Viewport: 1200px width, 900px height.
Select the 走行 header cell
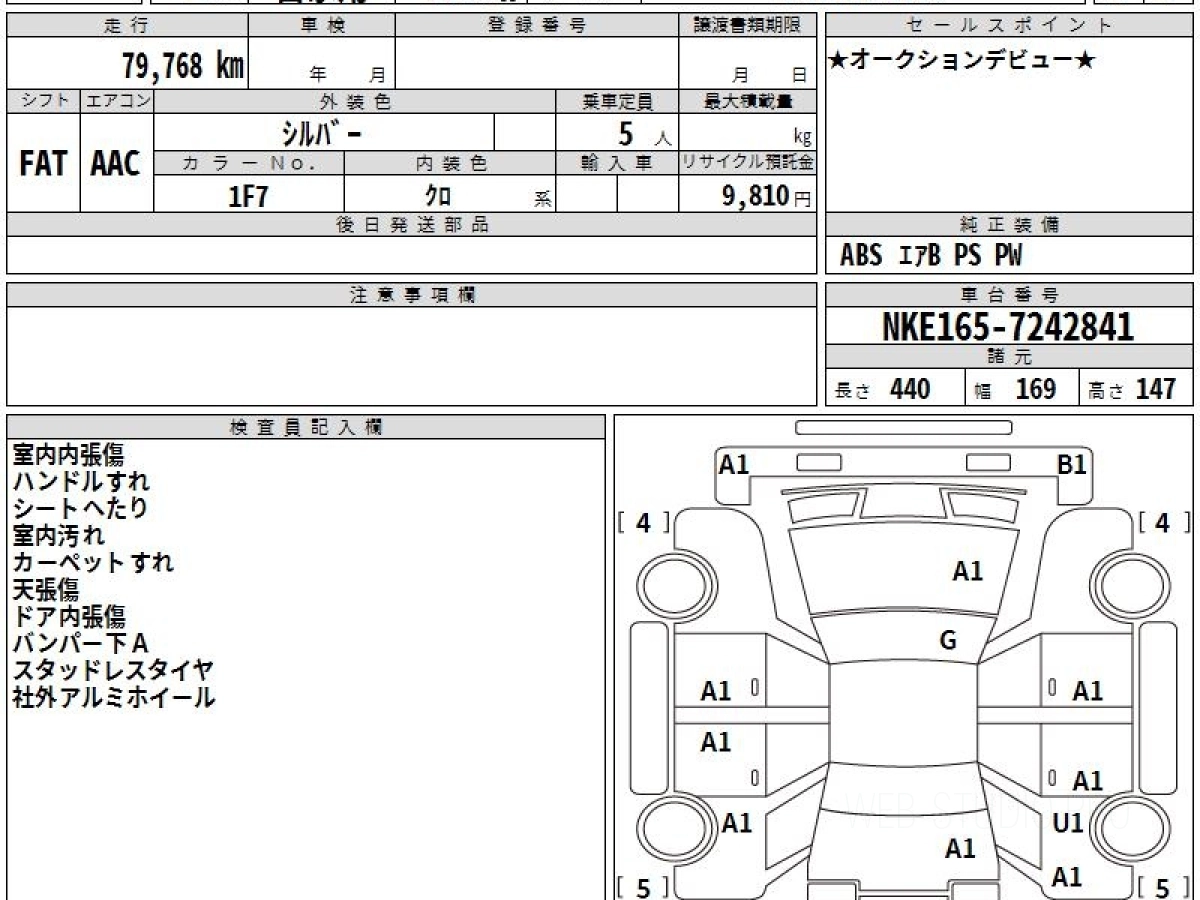click(127, 26)
